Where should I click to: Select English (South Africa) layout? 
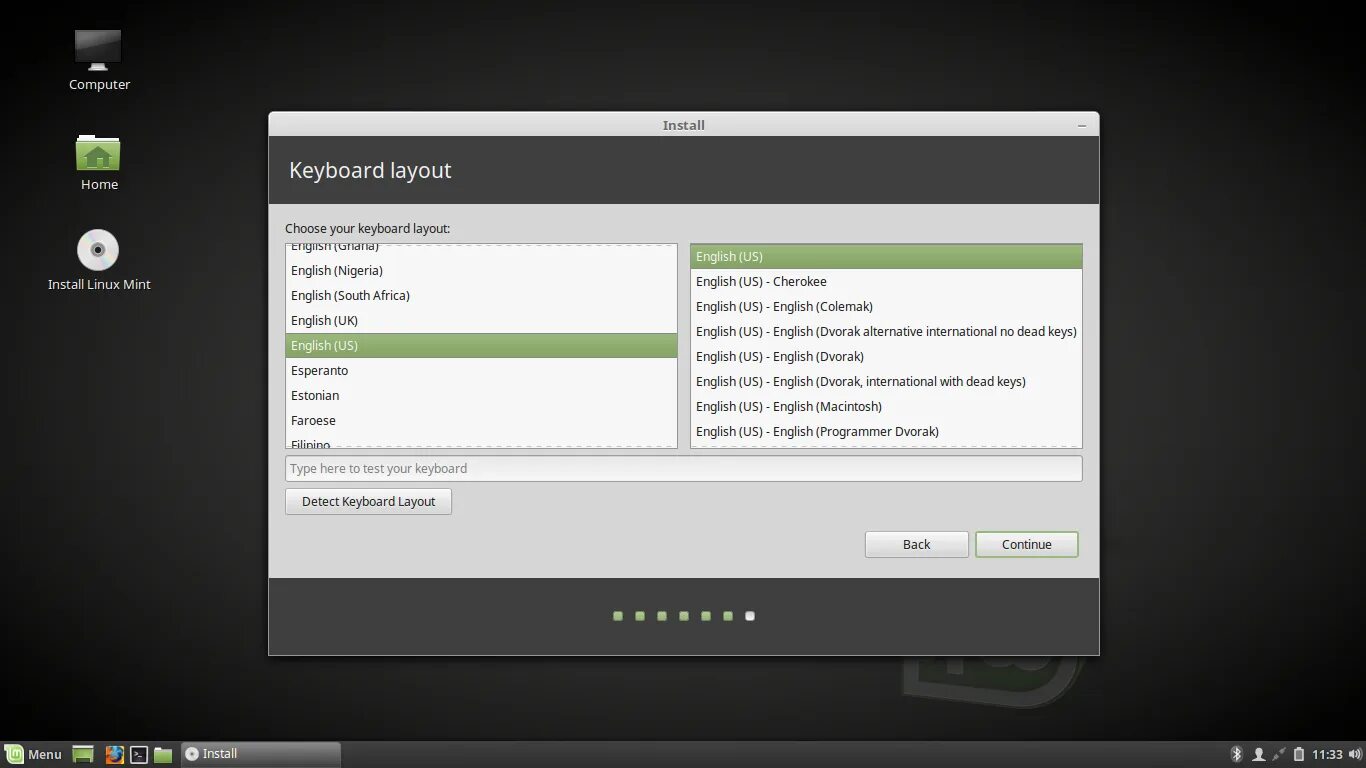481,295
